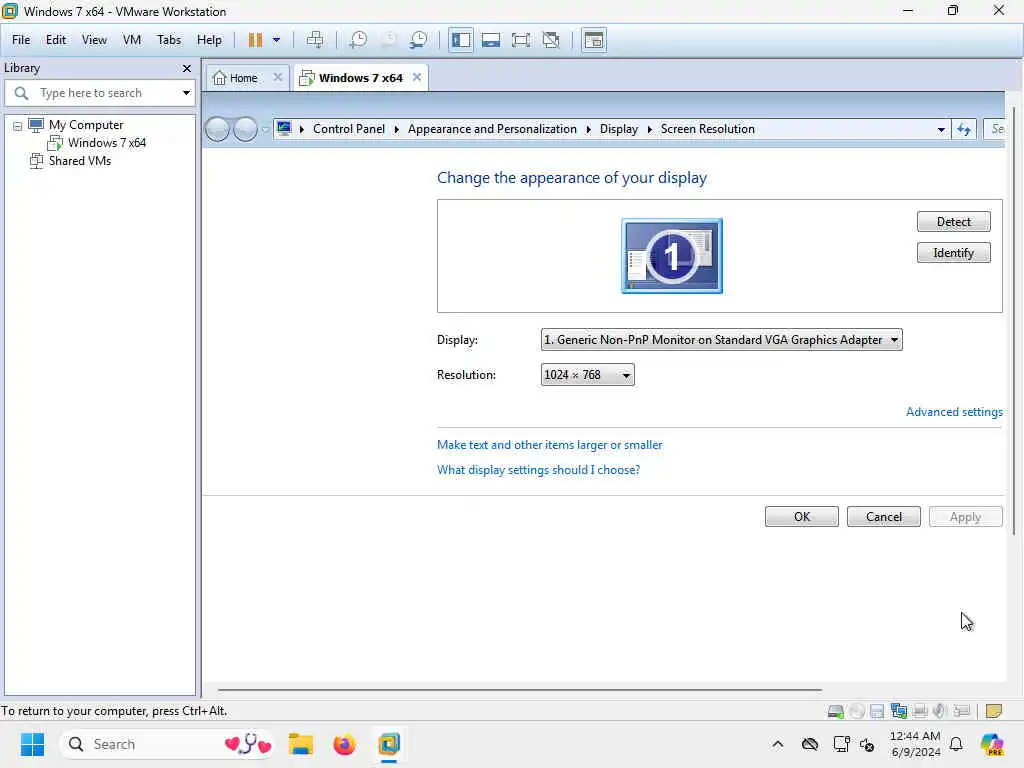Open the notification bell in taskbar
The width and height of the screenshot is (1024, 768).
click(x=956, y=744)
